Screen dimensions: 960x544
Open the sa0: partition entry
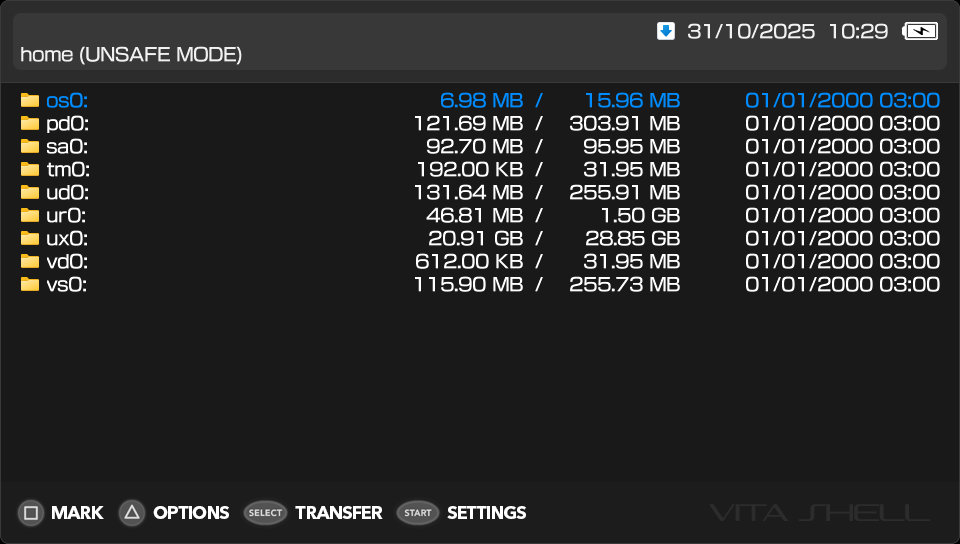tap(67, 146)
